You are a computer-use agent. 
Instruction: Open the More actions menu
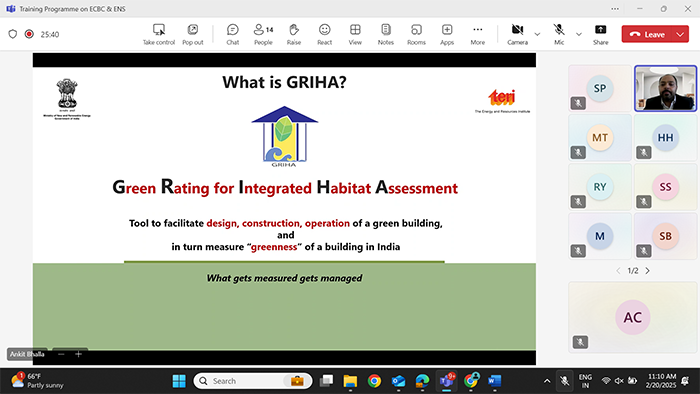point(477,34)
